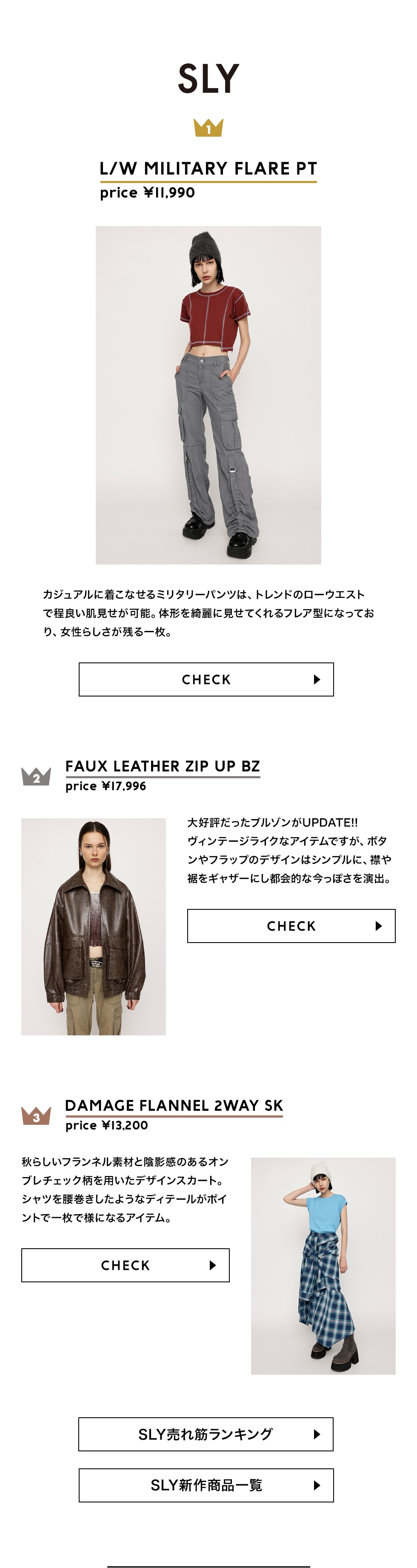Viewport: 417px width, 1568px height.
Task: Click the arrow on the flannel skirt CHECK button
Action: click(x=212, y=1265)
